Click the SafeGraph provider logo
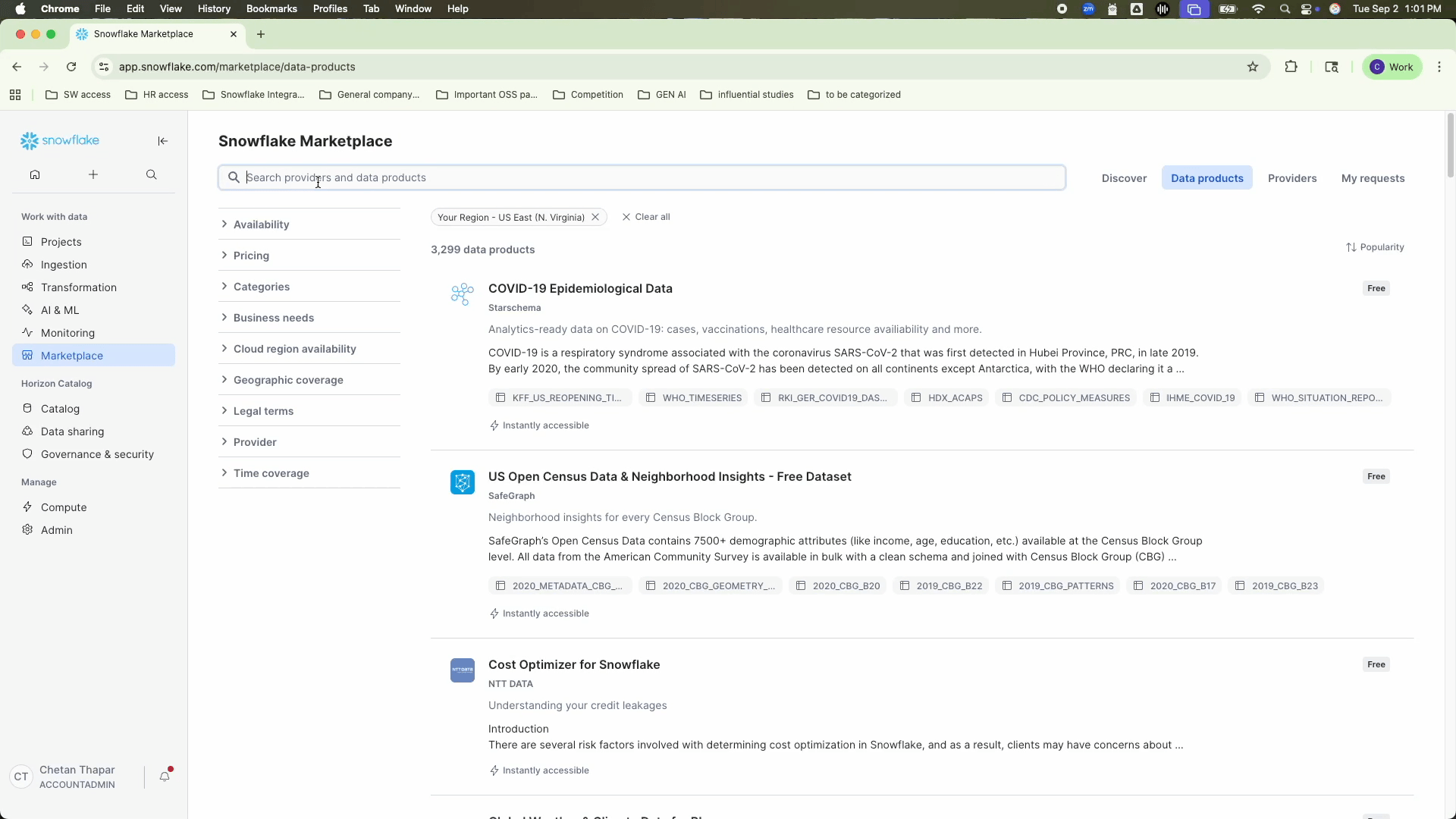 click(x=462, y=482)
